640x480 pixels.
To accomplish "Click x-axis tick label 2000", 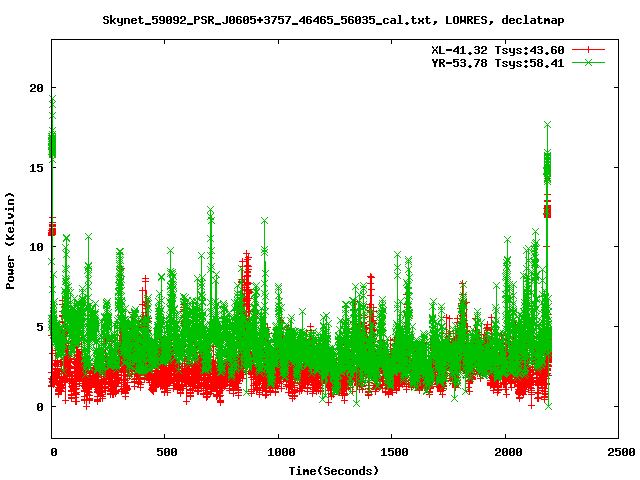I will coord(508,452).
